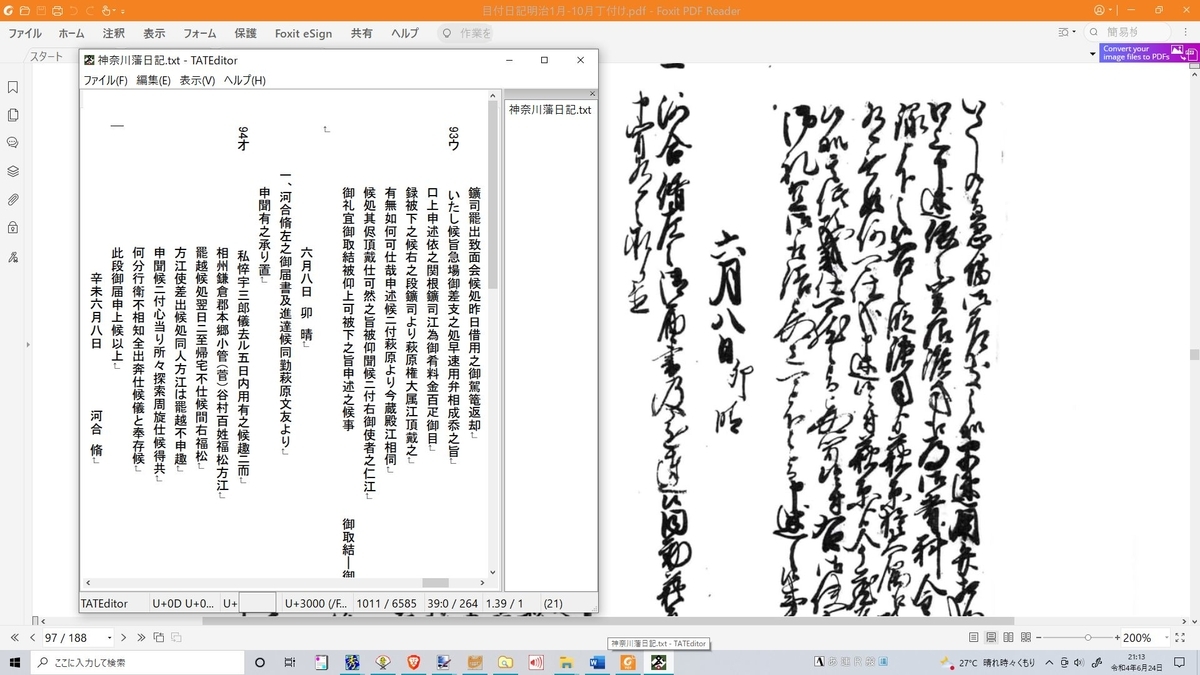Switch to Foxit 保護 tab
This screenshot has width=1200, height=675.
point(246,33)
